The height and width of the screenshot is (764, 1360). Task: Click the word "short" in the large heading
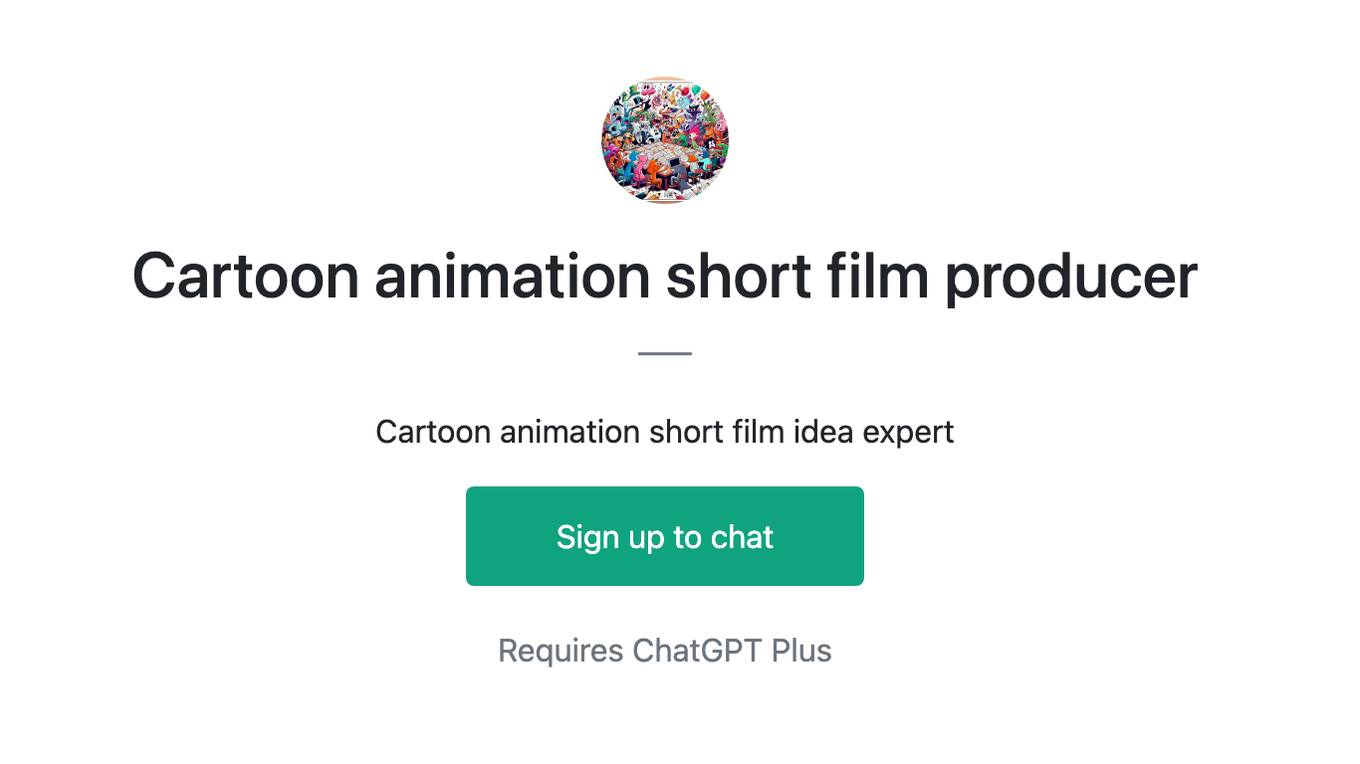coord(738,276)
